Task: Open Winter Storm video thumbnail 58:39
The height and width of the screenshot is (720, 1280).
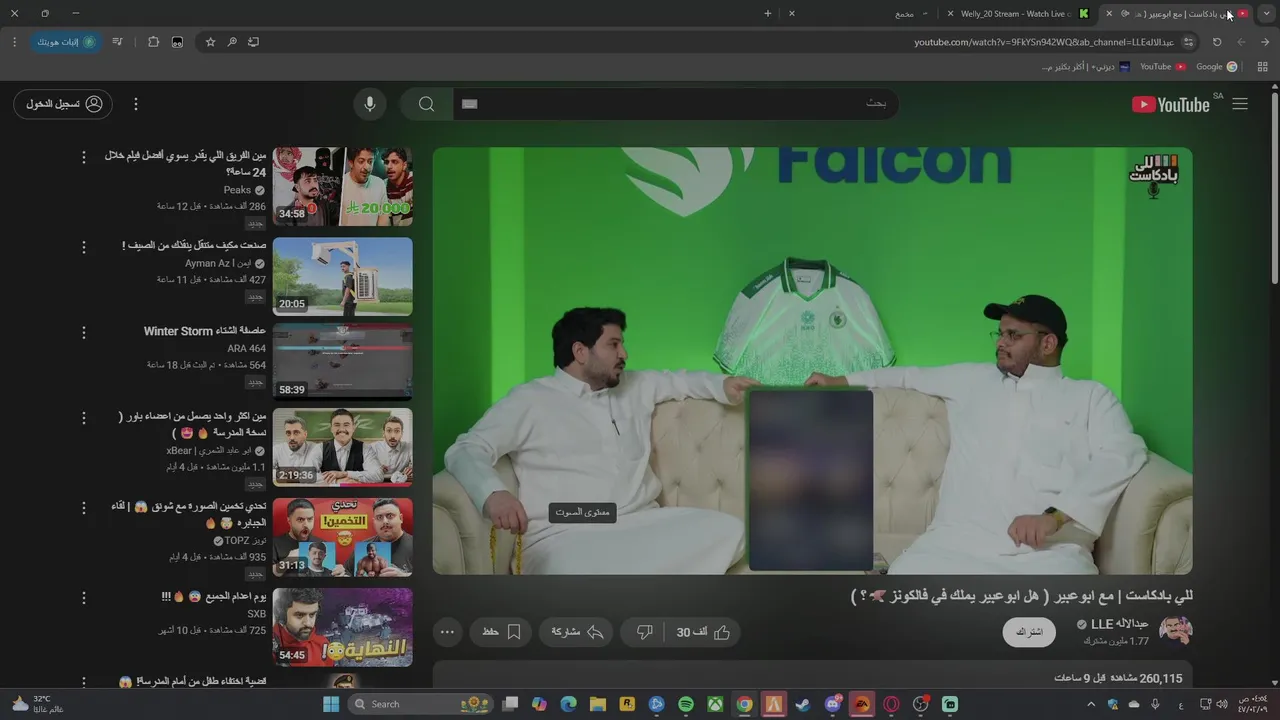Action: (342, 362)
